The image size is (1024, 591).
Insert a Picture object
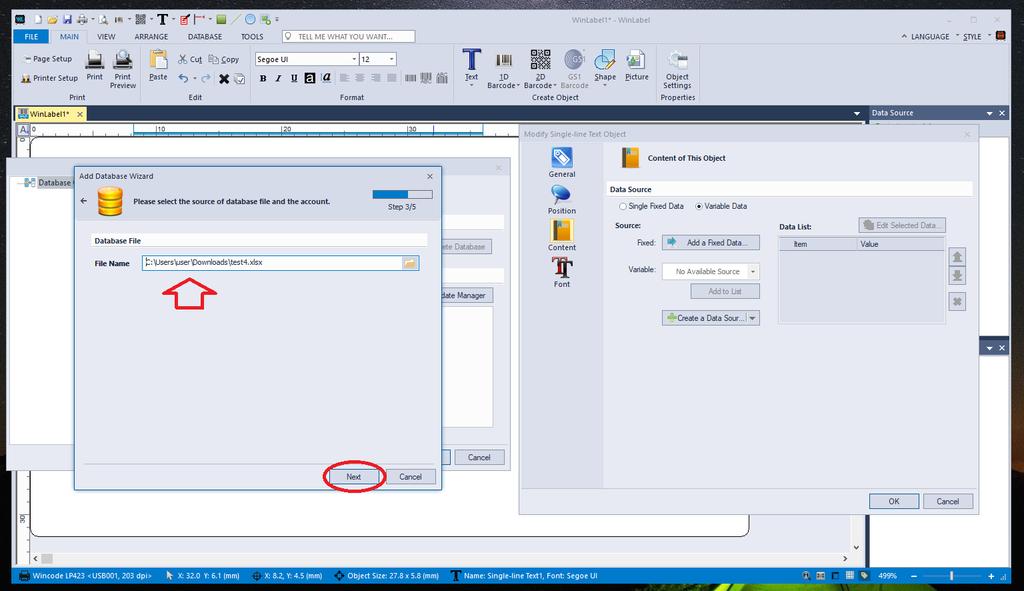637,65
